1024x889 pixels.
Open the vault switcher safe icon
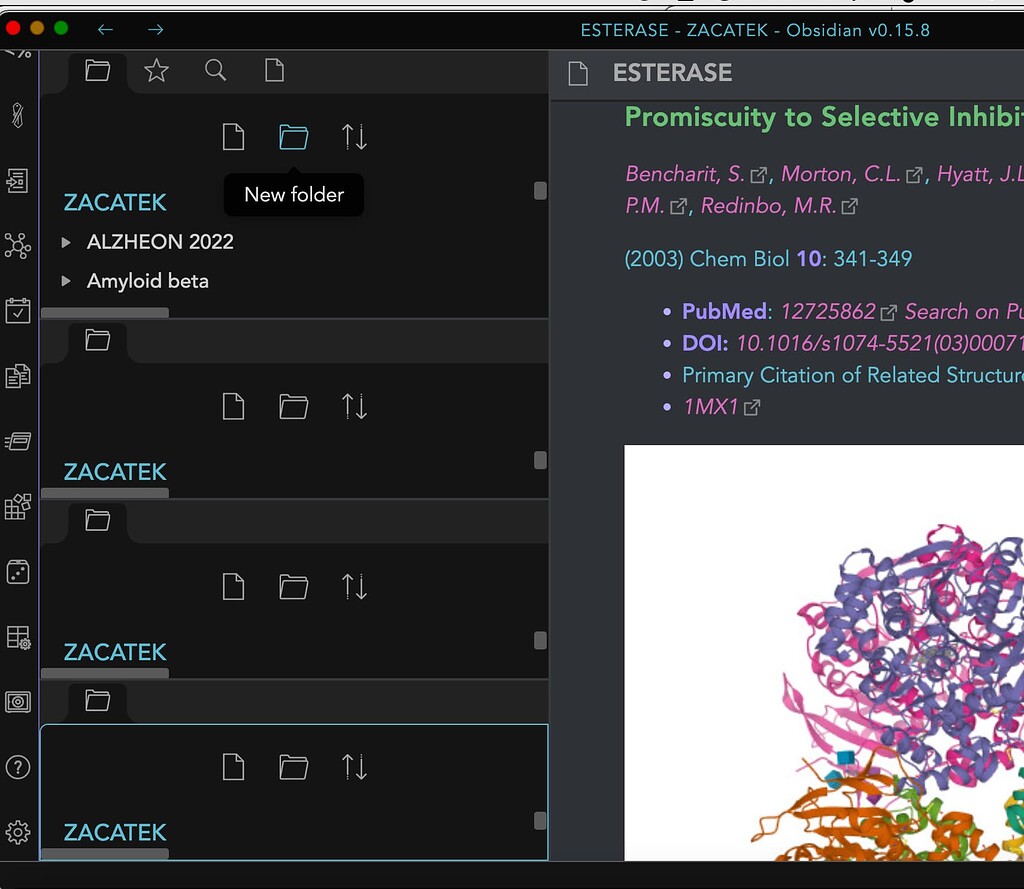[x=18, y=702]
